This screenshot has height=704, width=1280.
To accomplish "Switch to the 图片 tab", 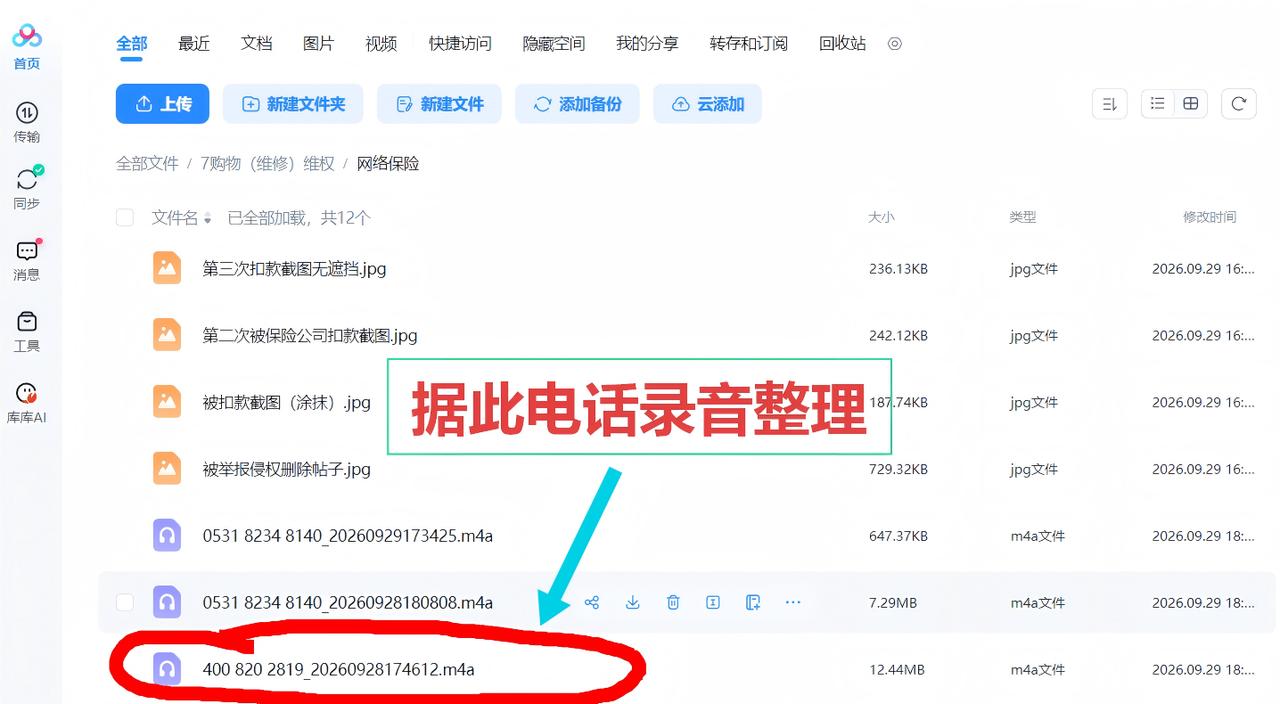I will [x=319, y=43].
